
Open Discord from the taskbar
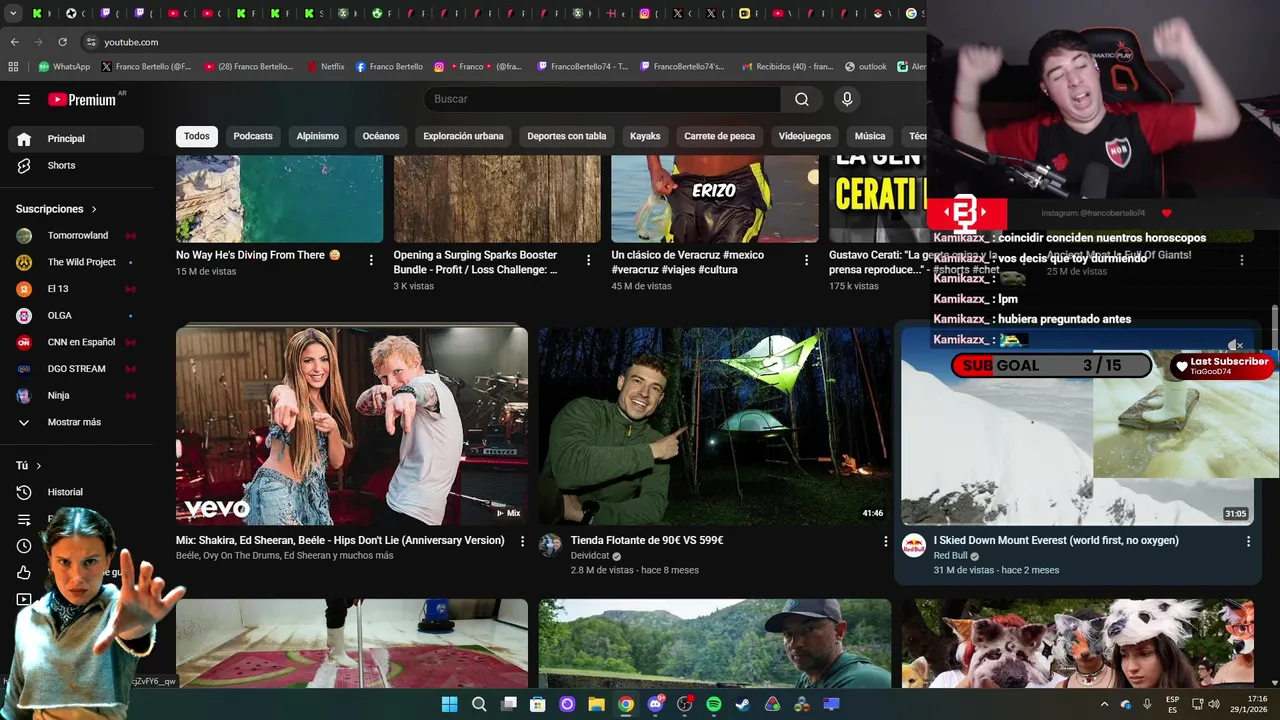(x=655, y=704)
